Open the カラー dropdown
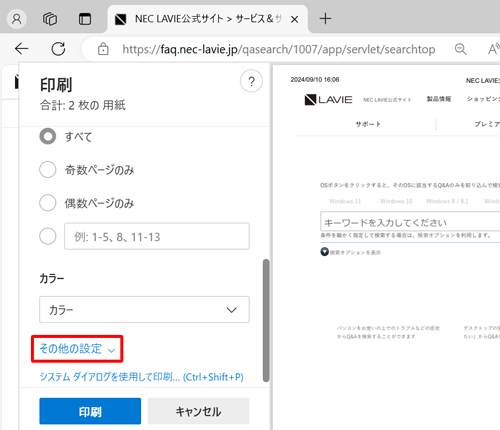Screen dimensions: 500x430 click(144, 309)
